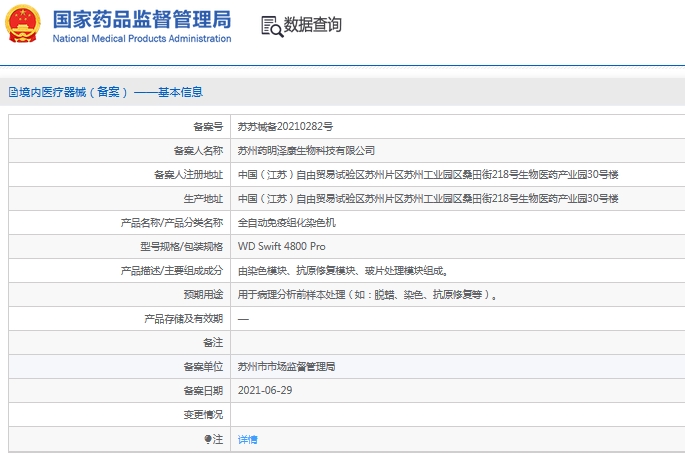Click the document icon before 境内医疗器械

pyautogui.click(x=13, y=92)
